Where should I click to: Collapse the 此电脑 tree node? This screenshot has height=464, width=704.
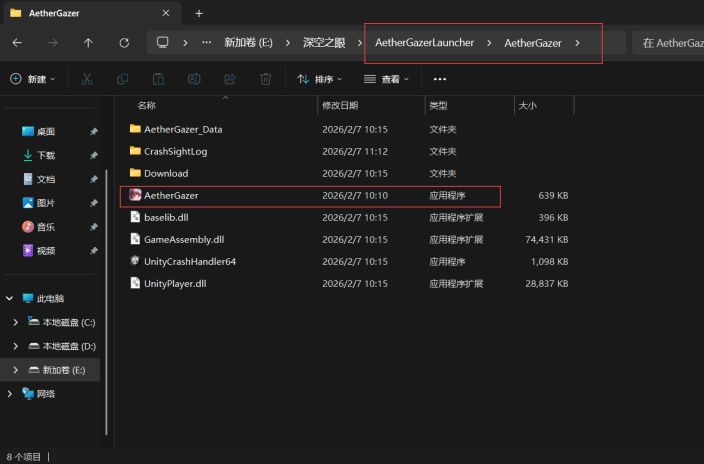[11, 298]
